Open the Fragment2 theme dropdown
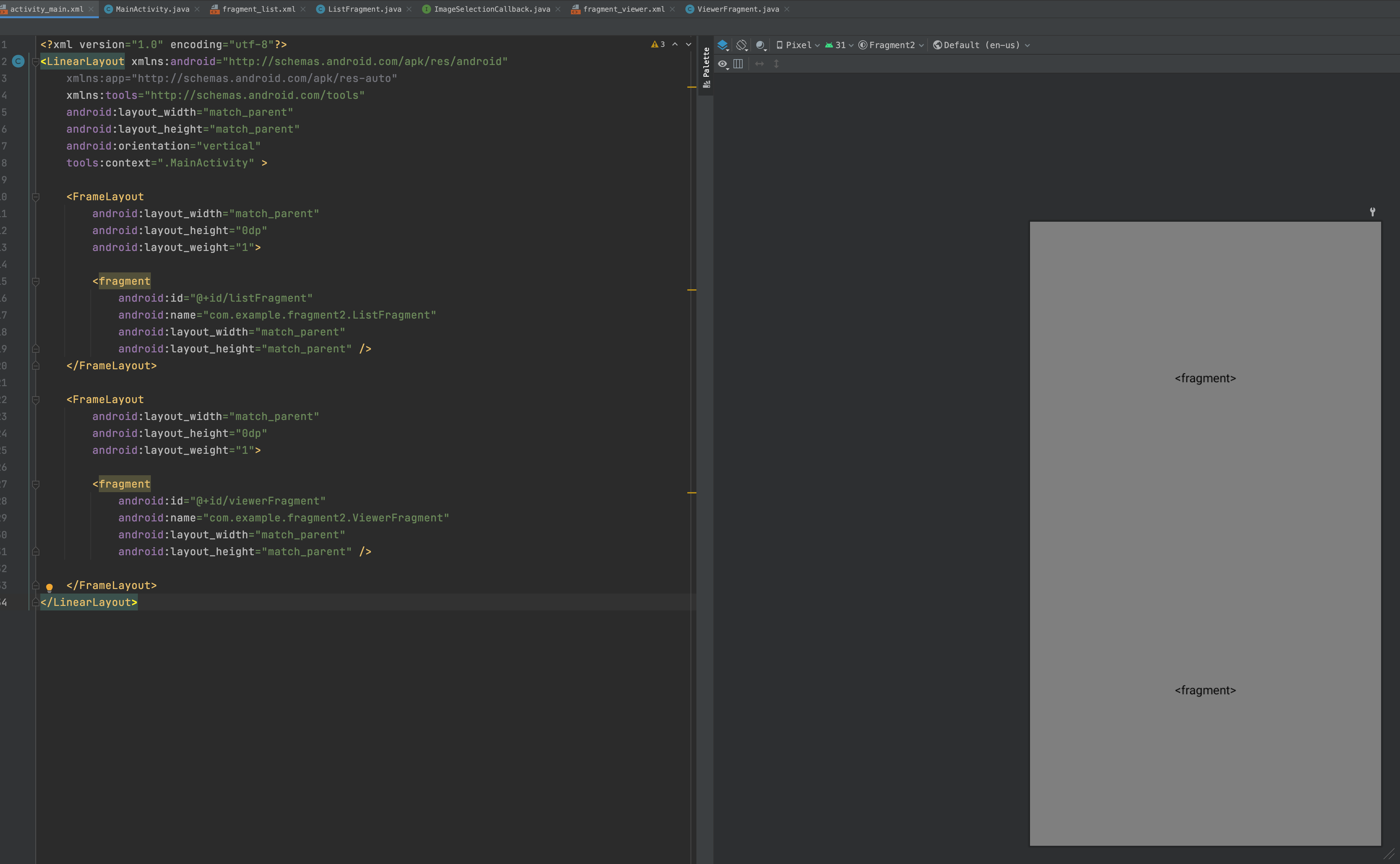 892,45
